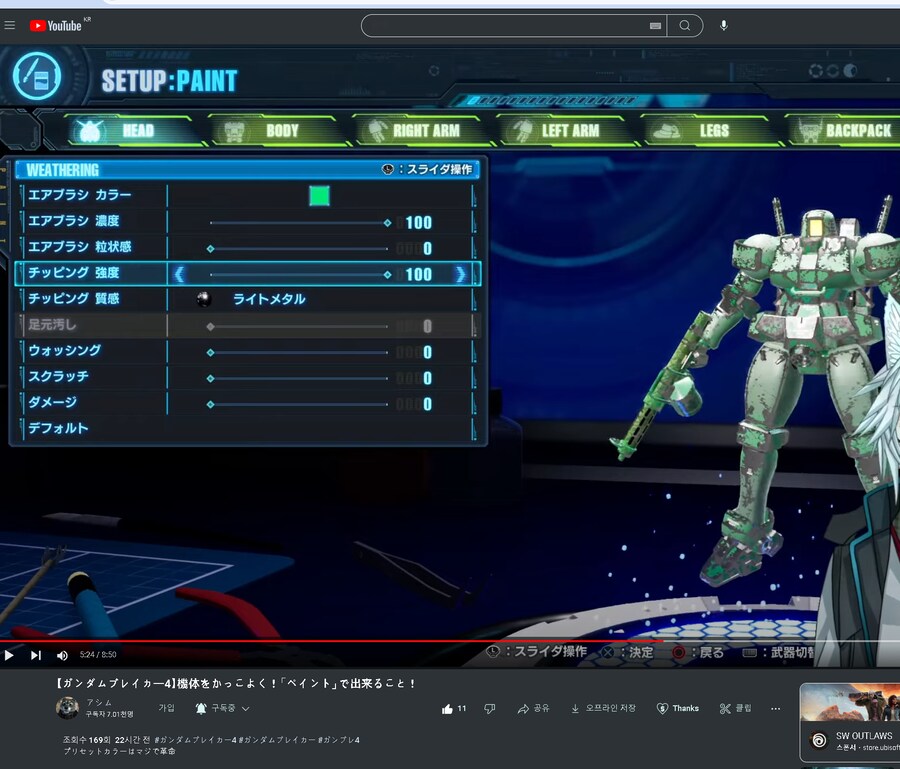The height and width of the screenshot is (769, 900).
Task: Open the three-dot more actions menu
Action: [x=775, y=709]
